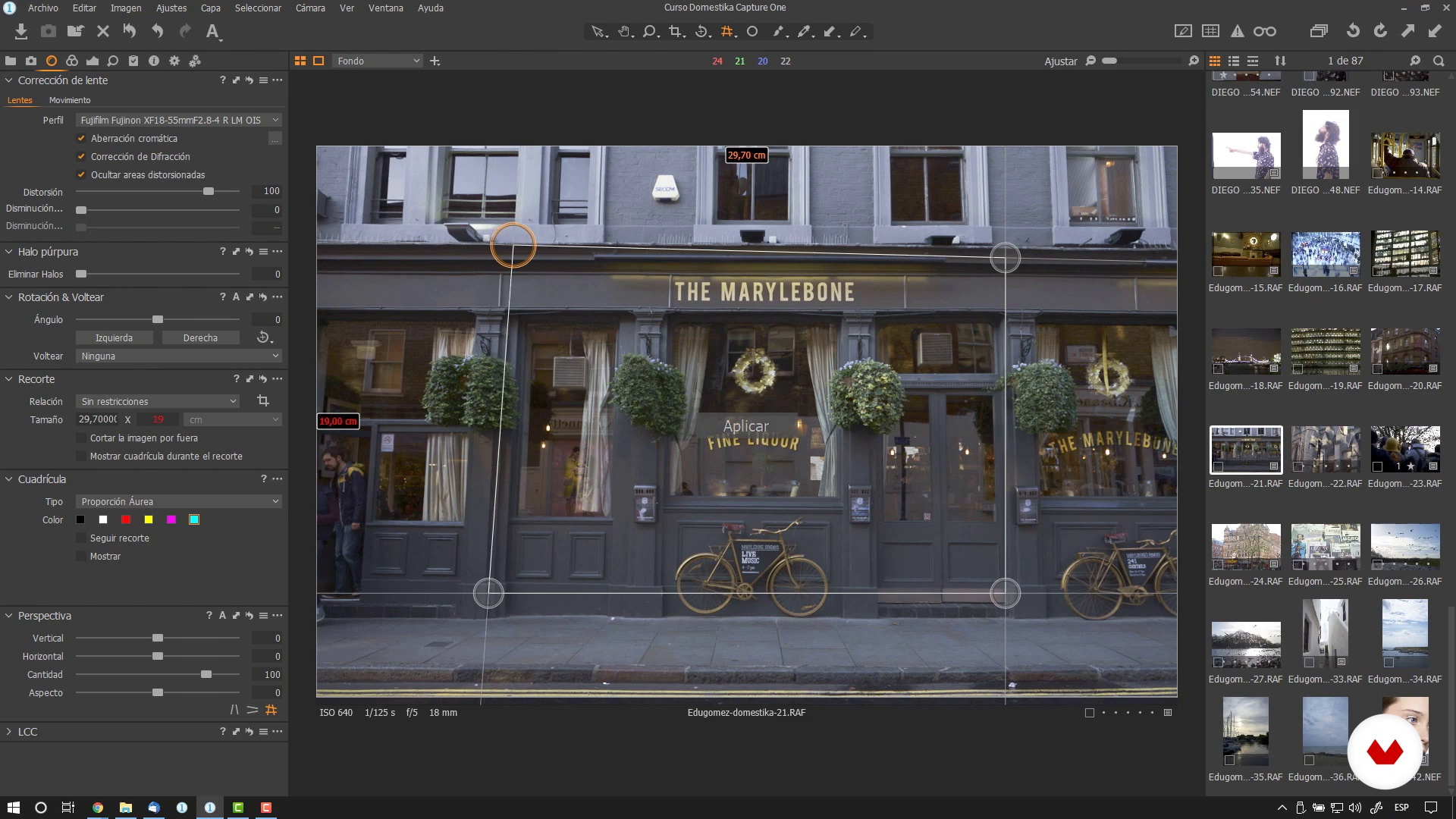Toggle proofing glasses icon
The height and width of the screenshot is (819, 1456).
(1265, 31)
